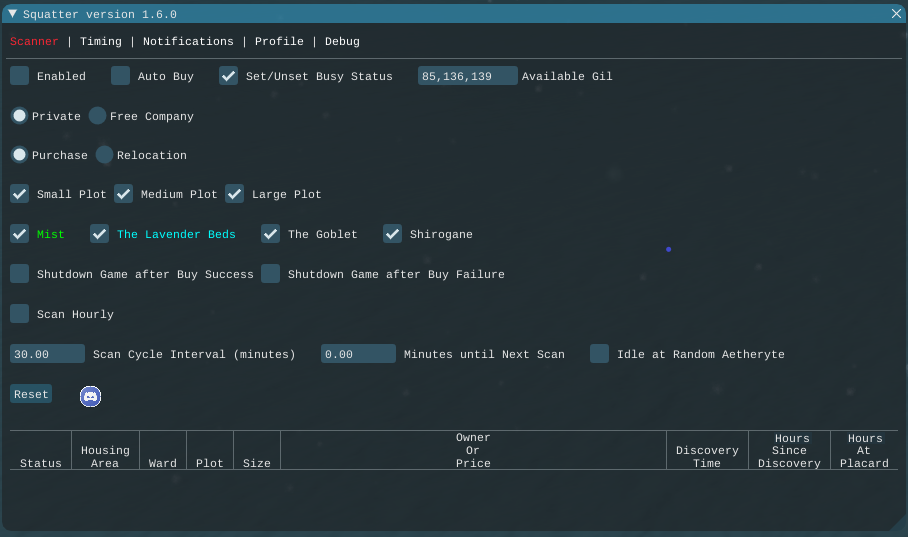Select the Relocation radio button
The height and width of the screenshot is (537, 908).
pyautogui.click(x=104, y=155)
